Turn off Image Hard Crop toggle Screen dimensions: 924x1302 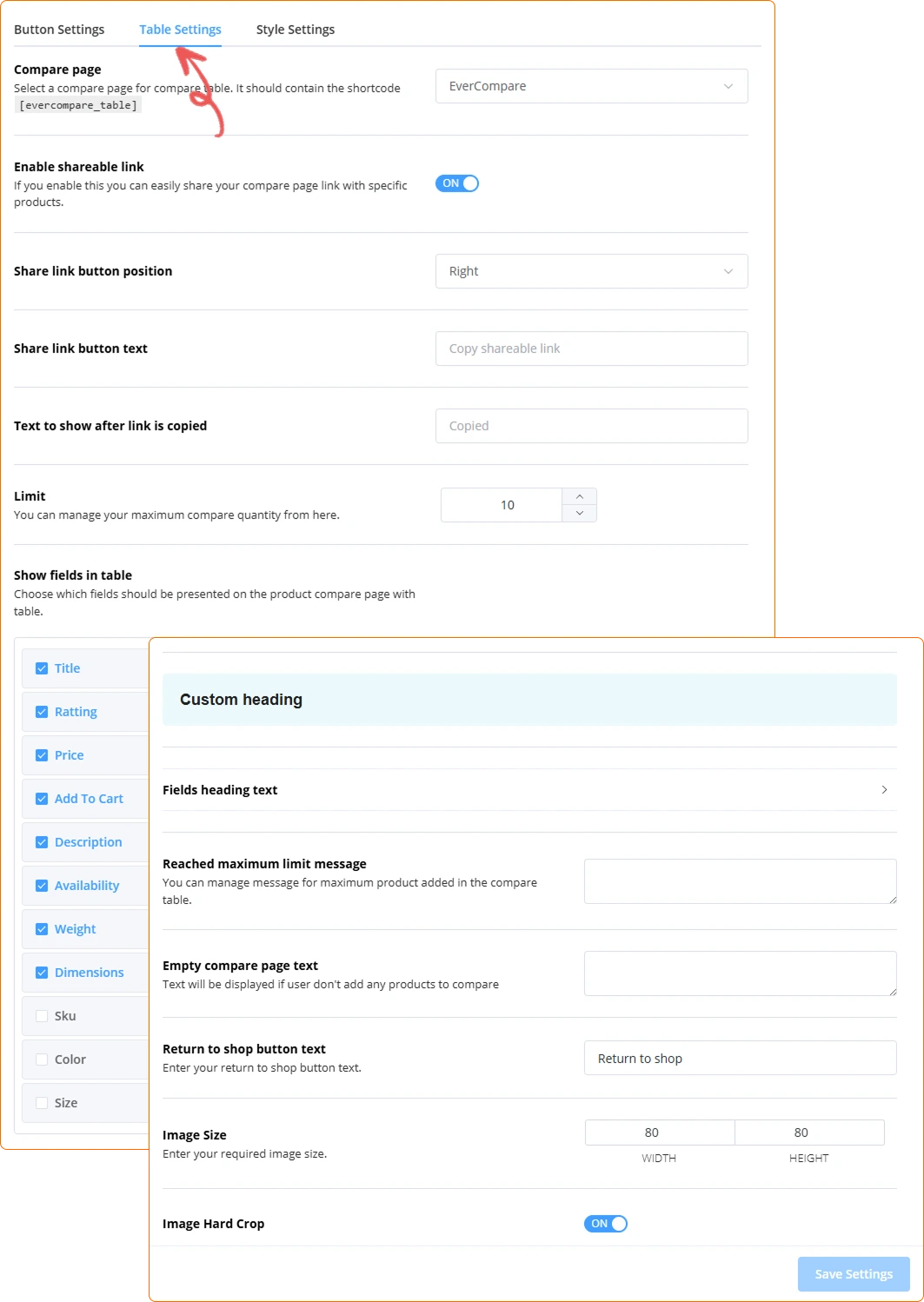[606, 1224]
